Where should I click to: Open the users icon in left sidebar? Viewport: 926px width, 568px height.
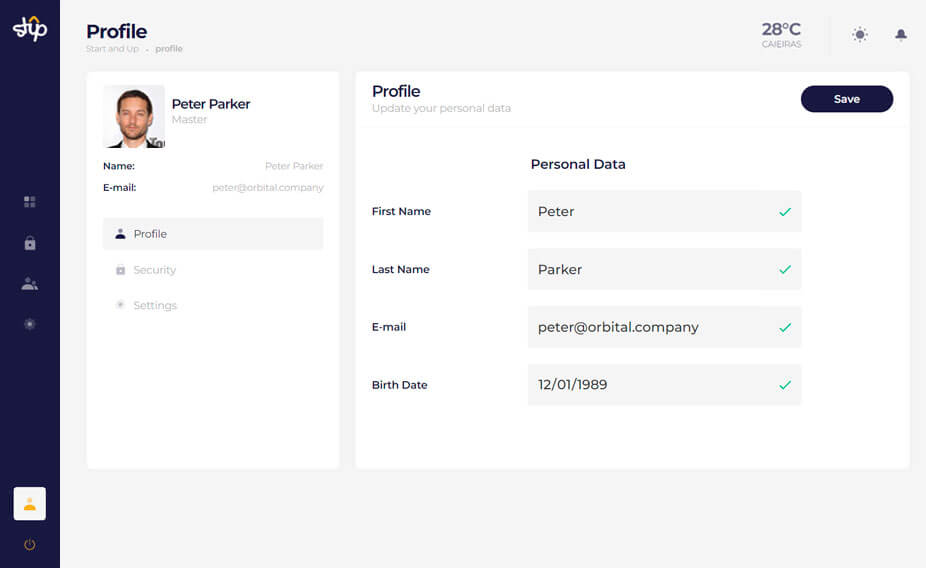coord(30,284)
